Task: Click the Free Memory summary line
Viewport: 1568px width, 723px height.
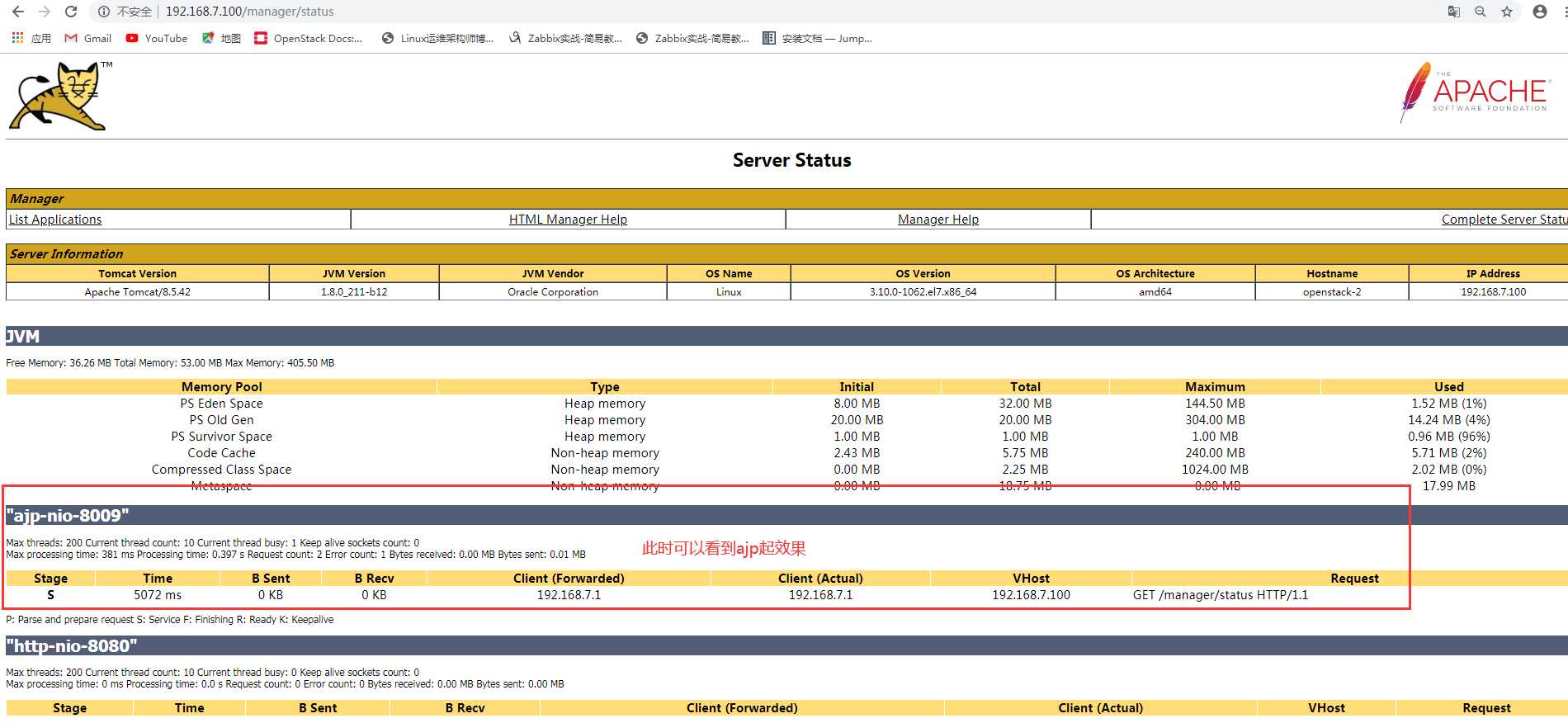Action: coord(170,363)
